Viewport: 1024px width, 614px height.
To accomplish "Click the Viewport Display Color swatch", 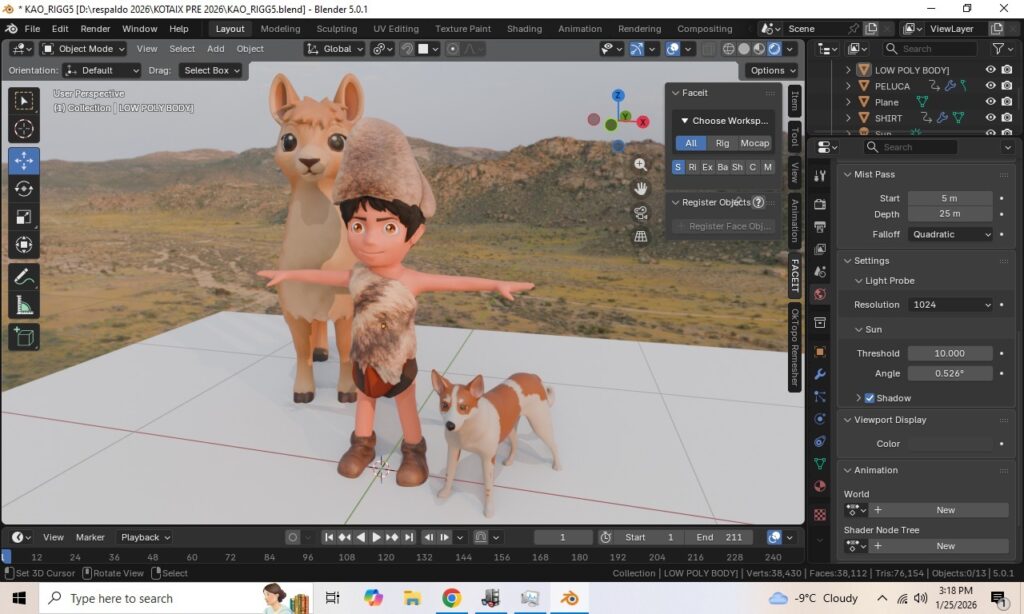I will point(951,444).
